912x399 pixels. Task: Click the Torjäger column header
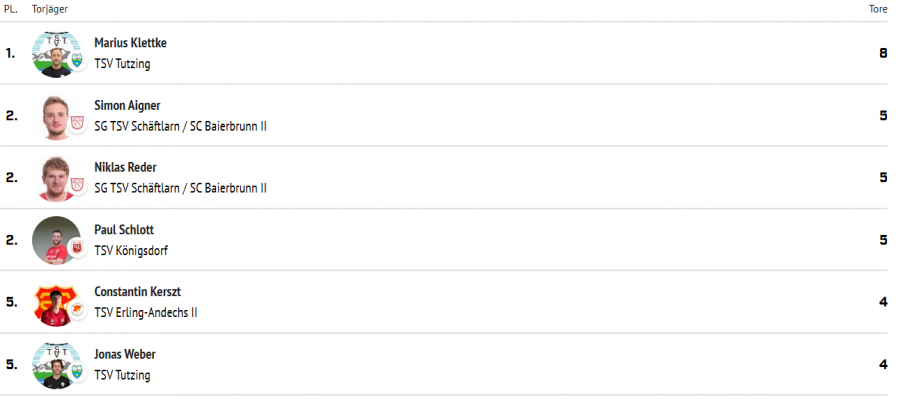pos(49,9)
